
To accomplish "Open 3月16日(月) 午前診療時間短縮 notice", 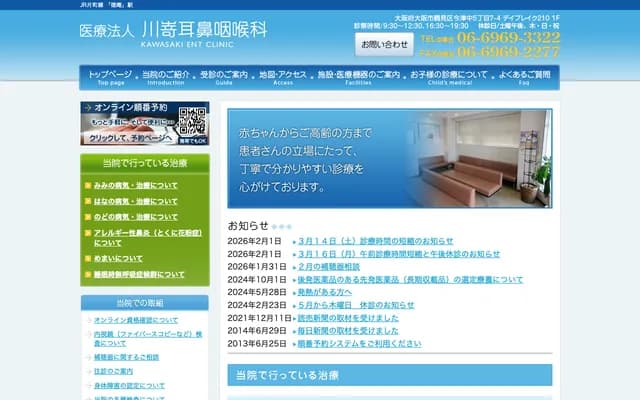I will (x=399, y=254).
